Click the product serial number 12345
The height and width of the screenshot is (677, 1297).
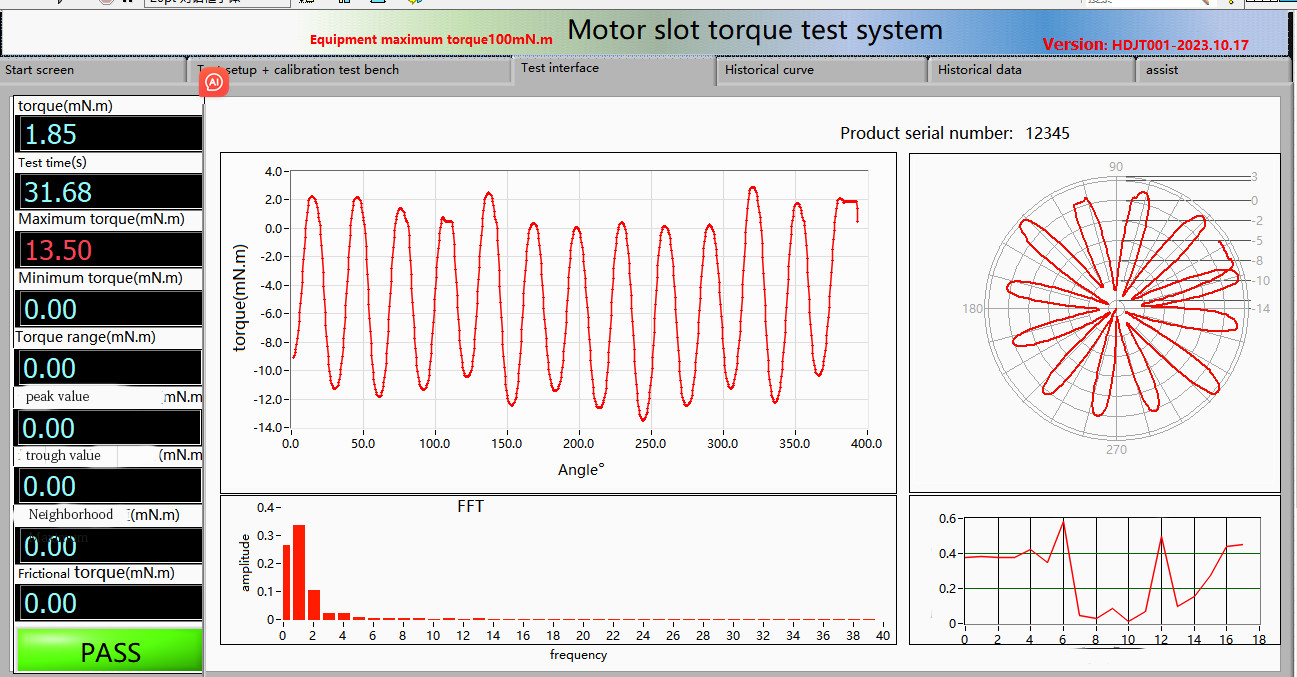(x=1047, y=133)
